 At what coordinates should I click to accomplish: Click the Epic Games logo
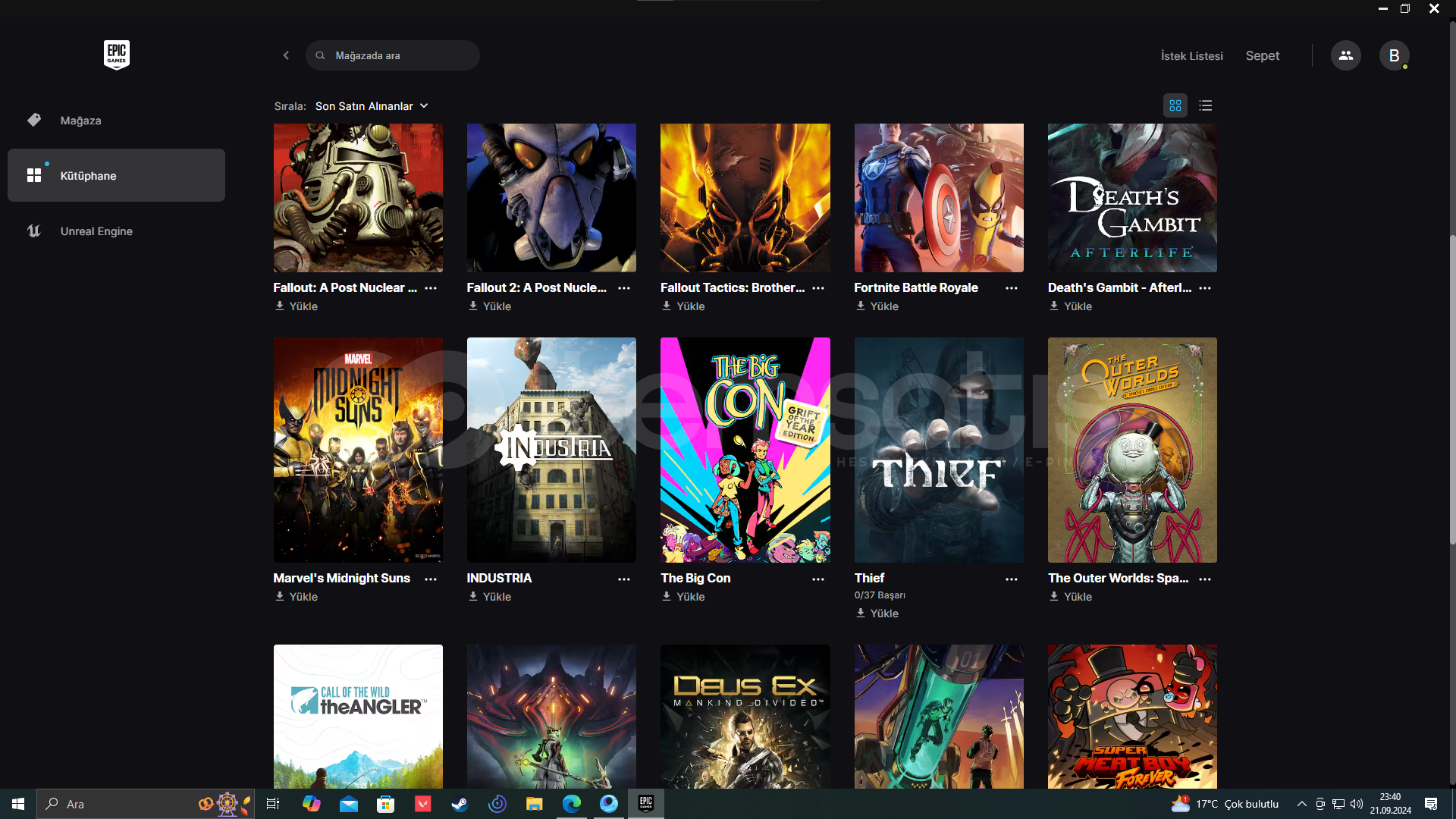(116, 55)
